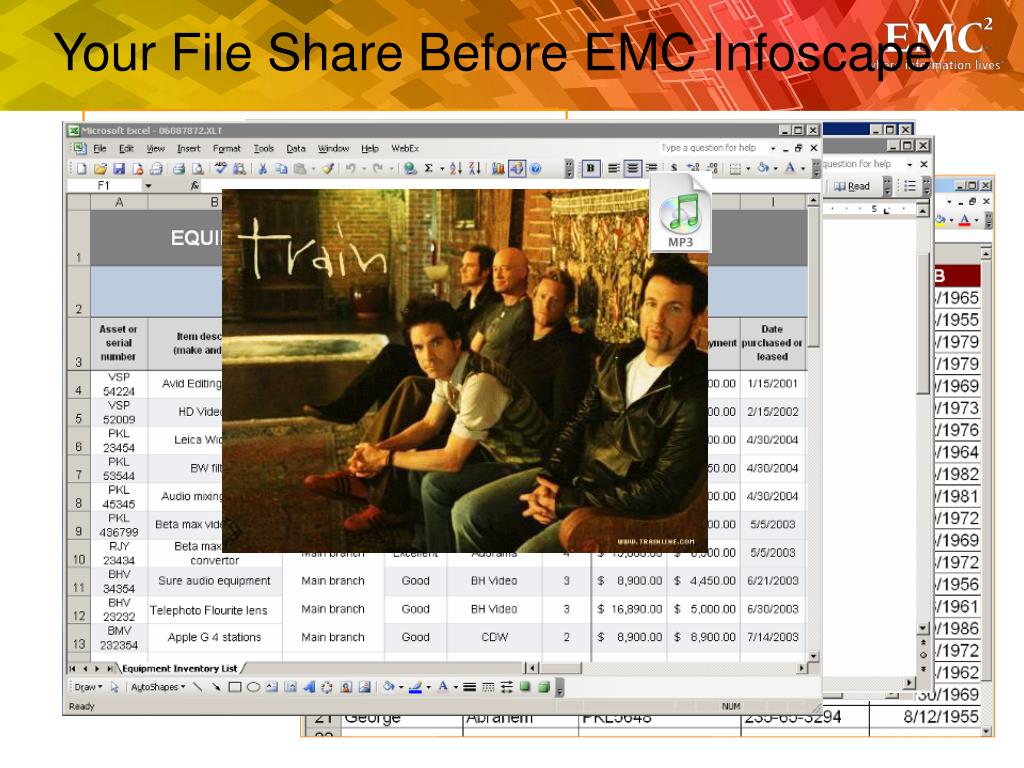Click the Type a question for help box

(712, 148)
